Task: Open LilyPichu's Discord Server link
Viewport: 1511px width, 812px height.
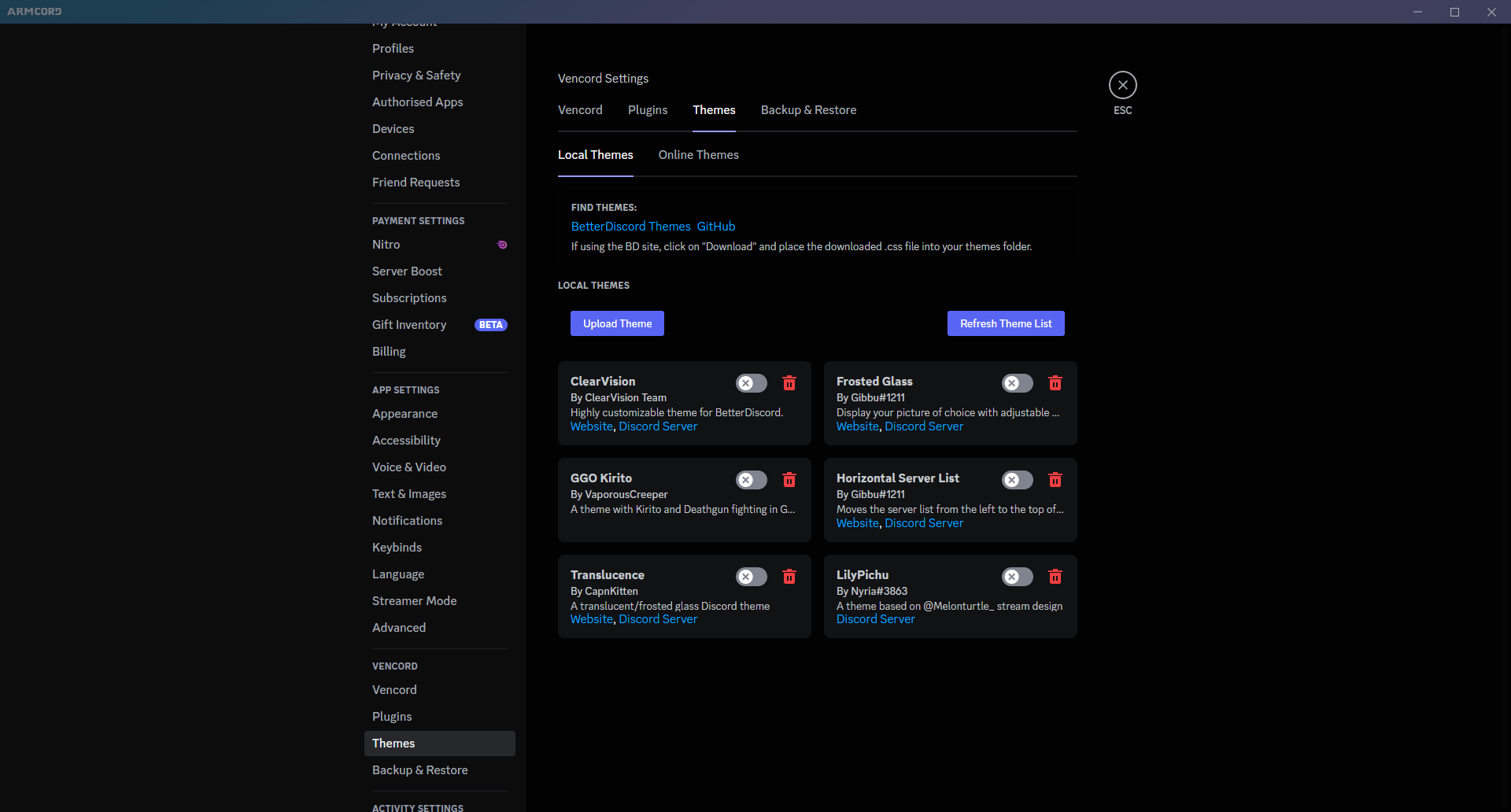Action: (x=876, y=619)
